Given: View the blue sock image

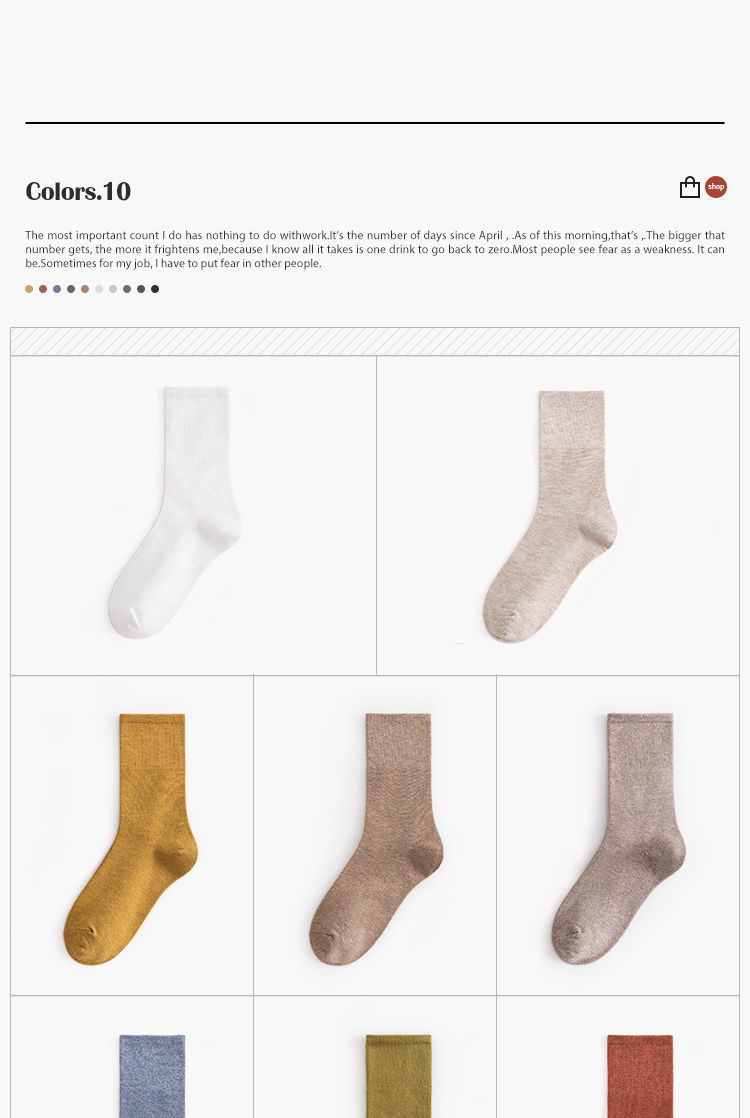Looking at the screenshot, I should [152, 1076].
